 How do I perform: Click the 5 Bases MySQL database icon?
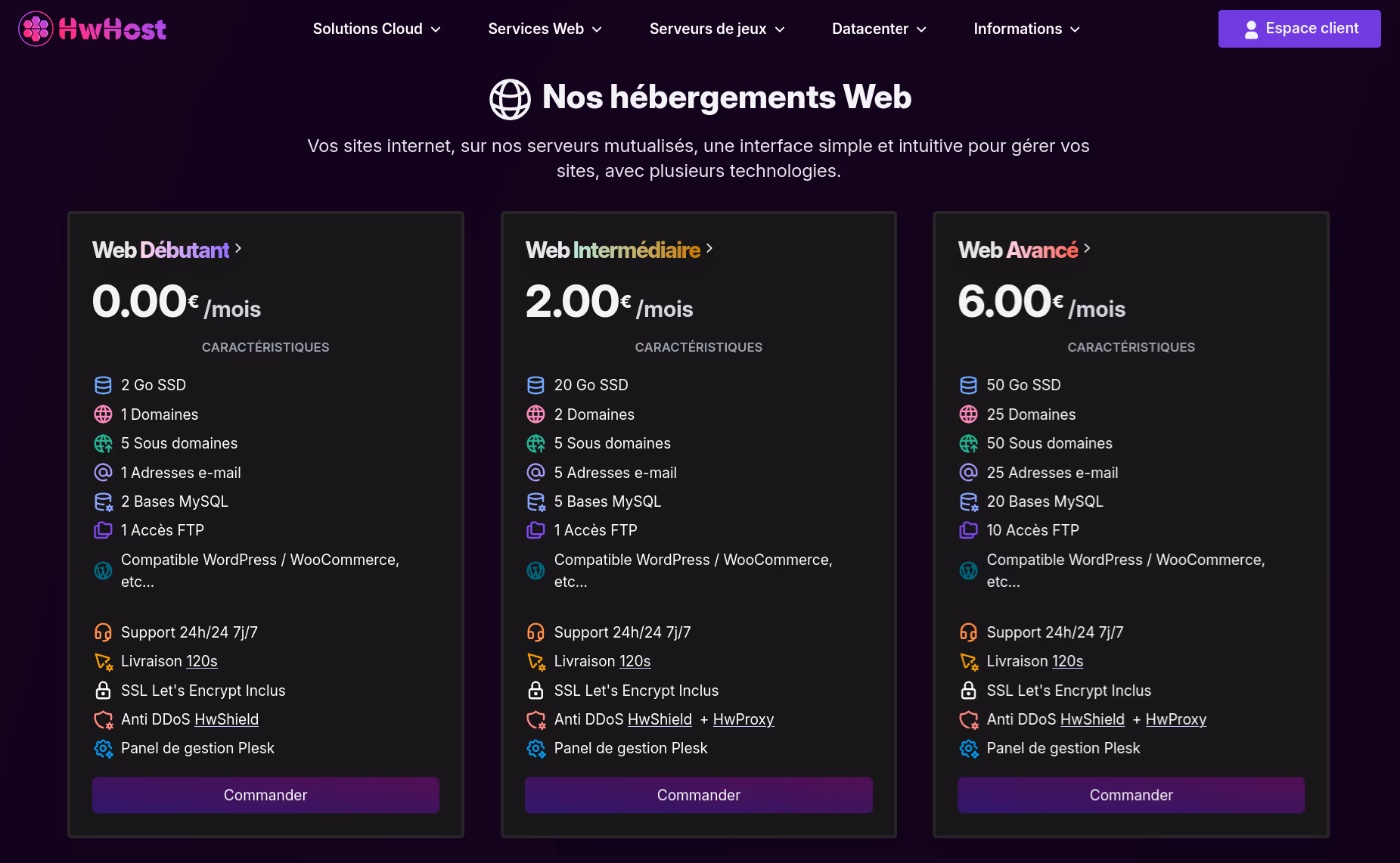pos(535,501)
